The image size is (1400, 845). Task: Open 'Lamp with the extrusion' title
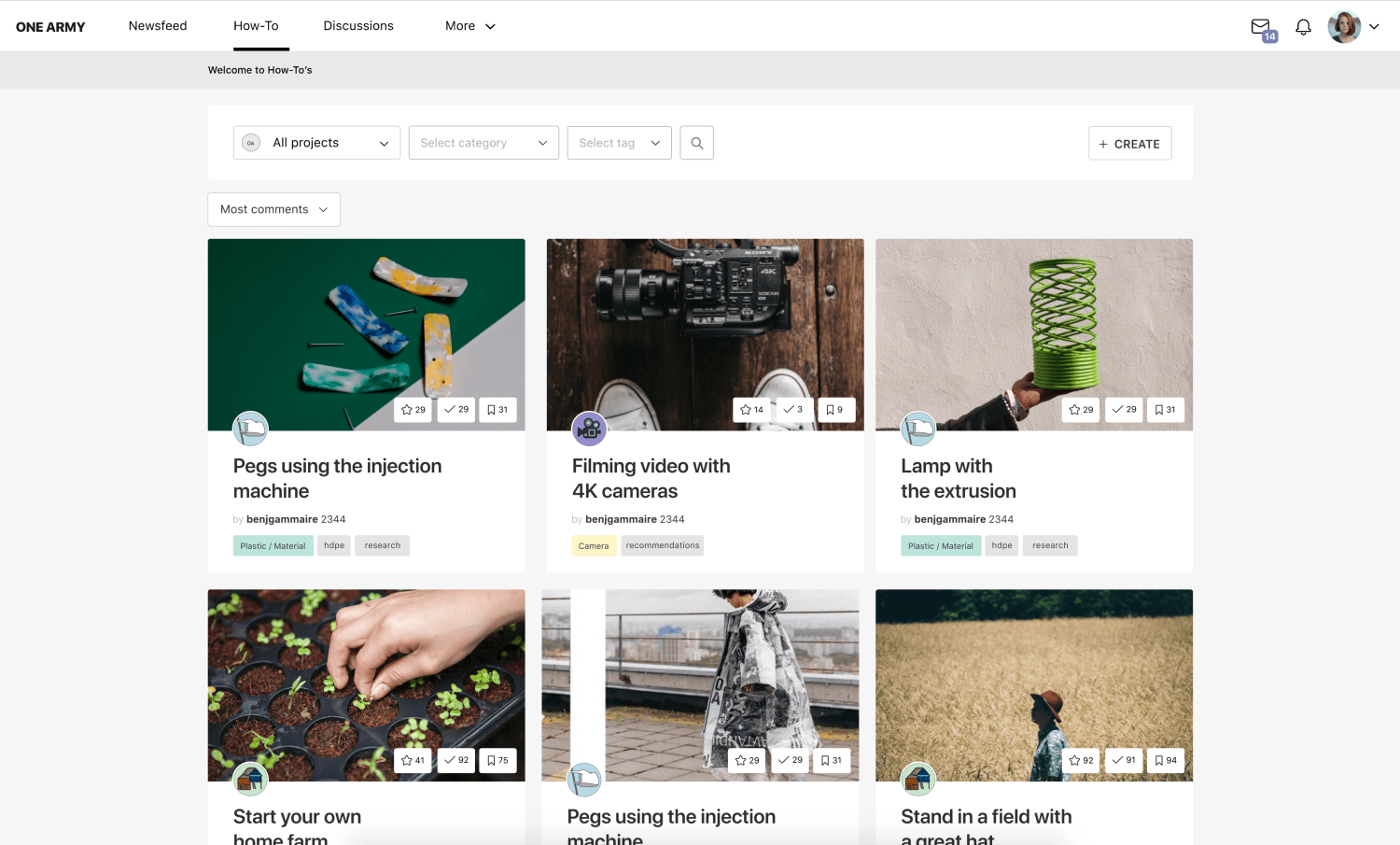coord(959,478)
